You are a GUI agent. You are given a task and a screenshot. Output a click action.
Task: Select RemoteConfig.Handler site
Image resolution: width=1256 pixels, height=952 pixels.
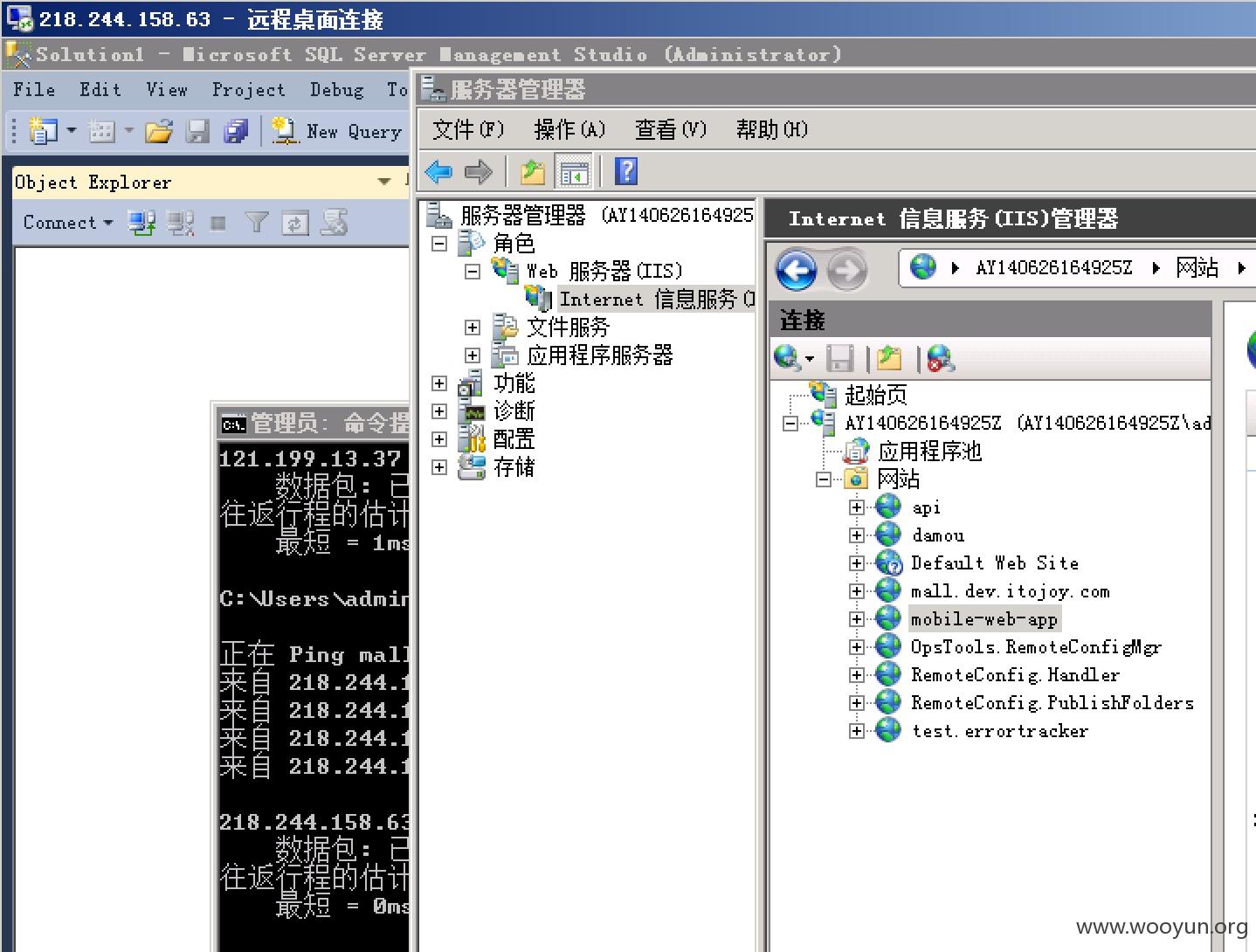1015,675
